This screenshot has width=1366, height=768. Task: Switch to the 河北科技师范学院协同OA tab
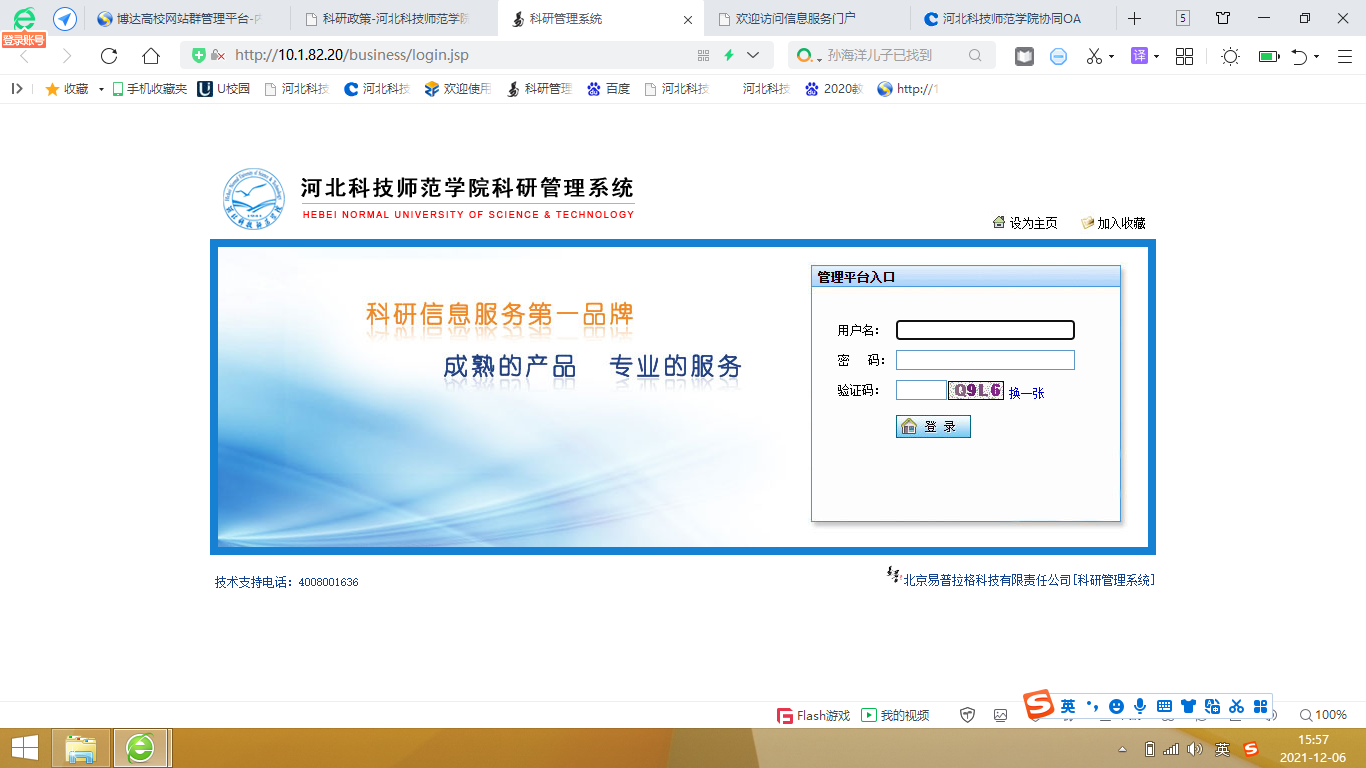tap(1010, 19)
